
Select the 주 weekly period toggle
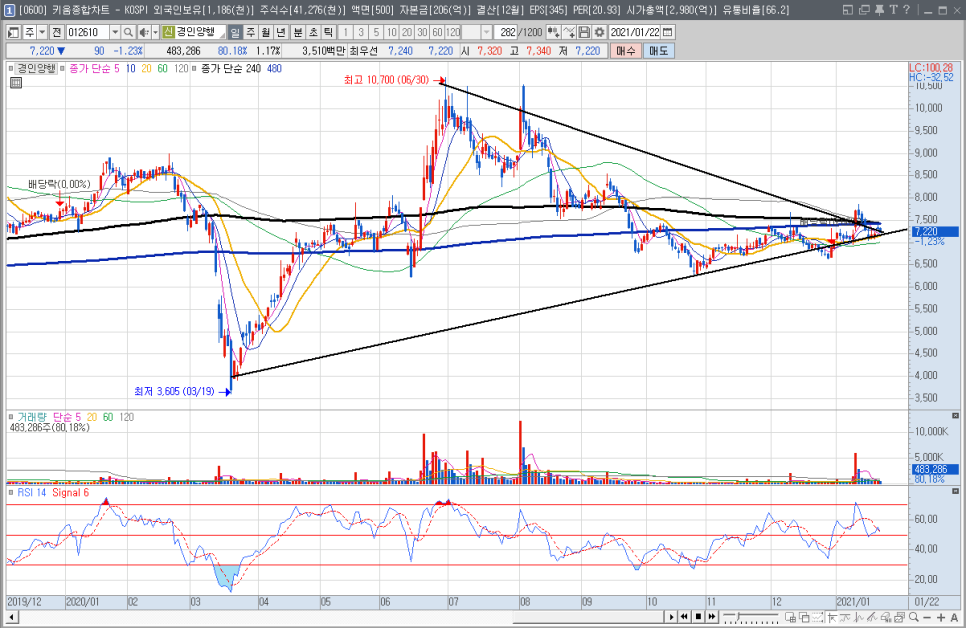251,32
